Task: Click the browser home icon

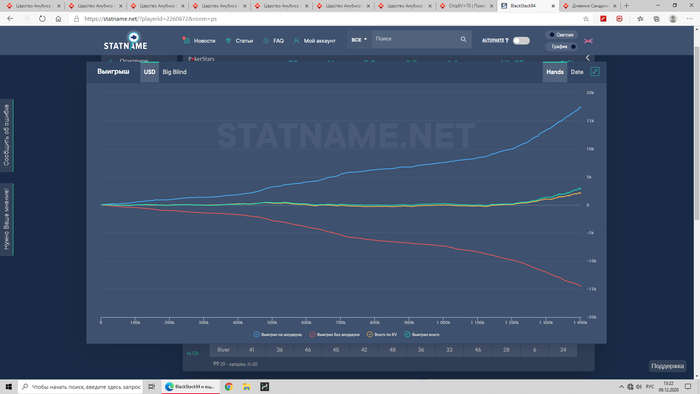Action: tap(58, 19)
